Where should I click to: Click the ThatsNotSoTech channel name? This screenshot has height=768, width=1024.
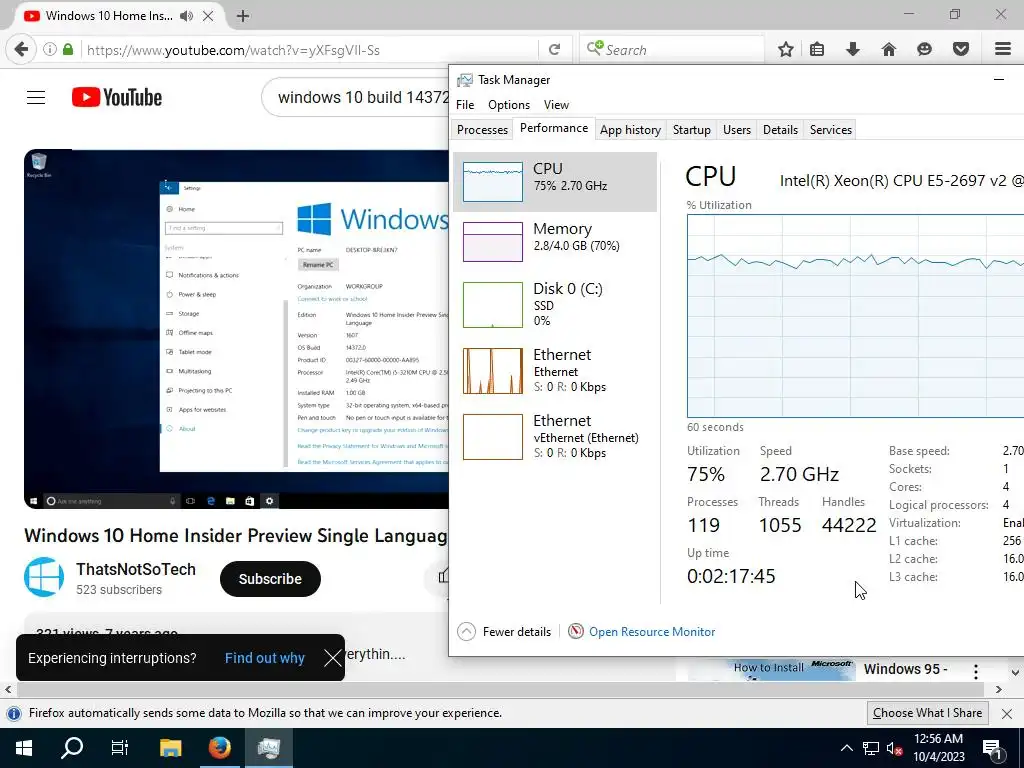coord(136,569)
